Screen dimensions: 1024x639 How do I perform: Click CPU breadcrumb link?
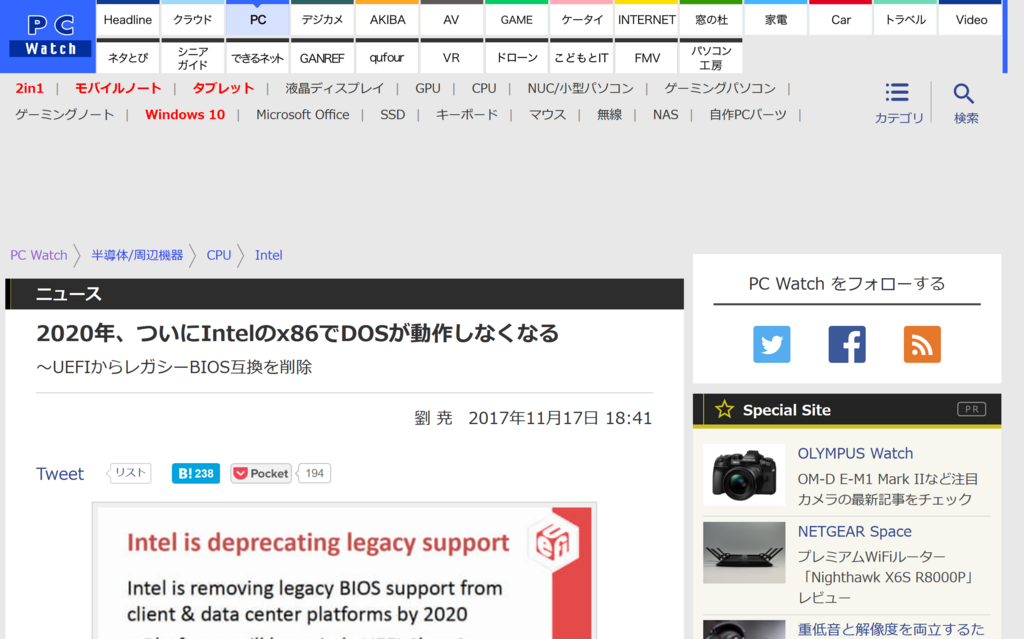point(219,255)
